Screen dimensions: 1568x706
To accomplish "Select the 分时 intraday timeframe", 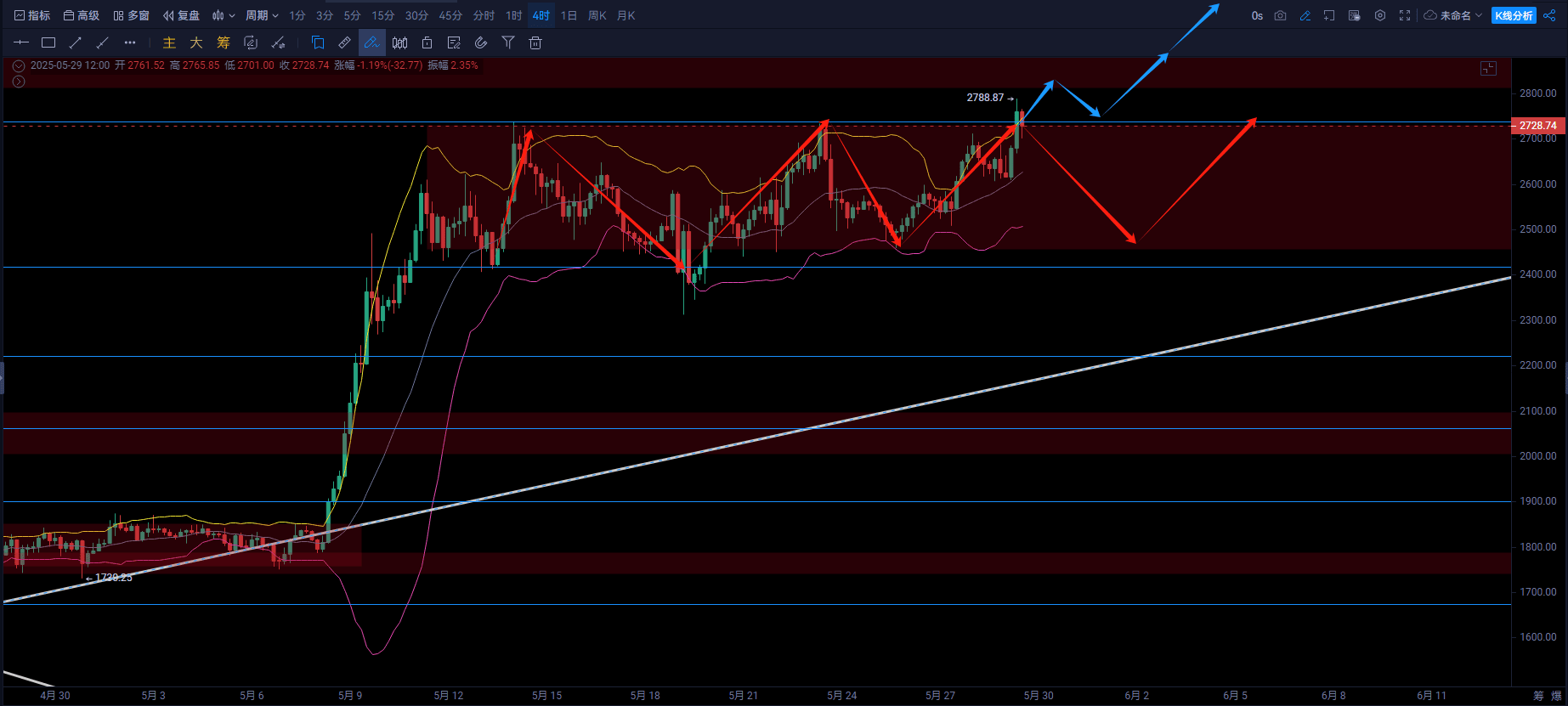I will (484, 15).
